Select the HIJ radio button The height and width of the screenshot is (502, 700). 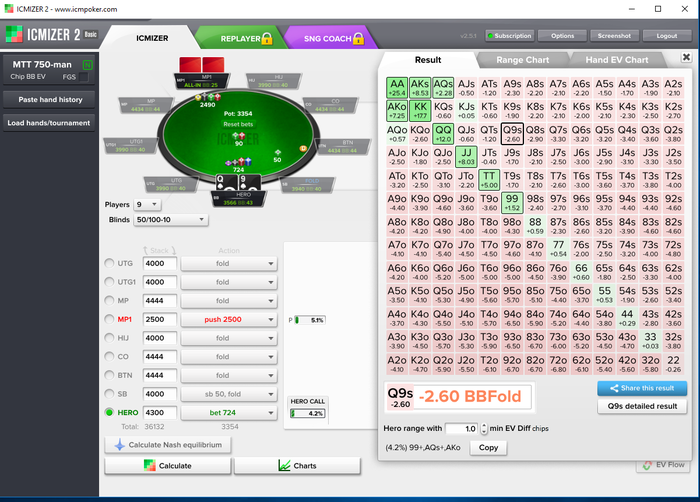[109, 338]
